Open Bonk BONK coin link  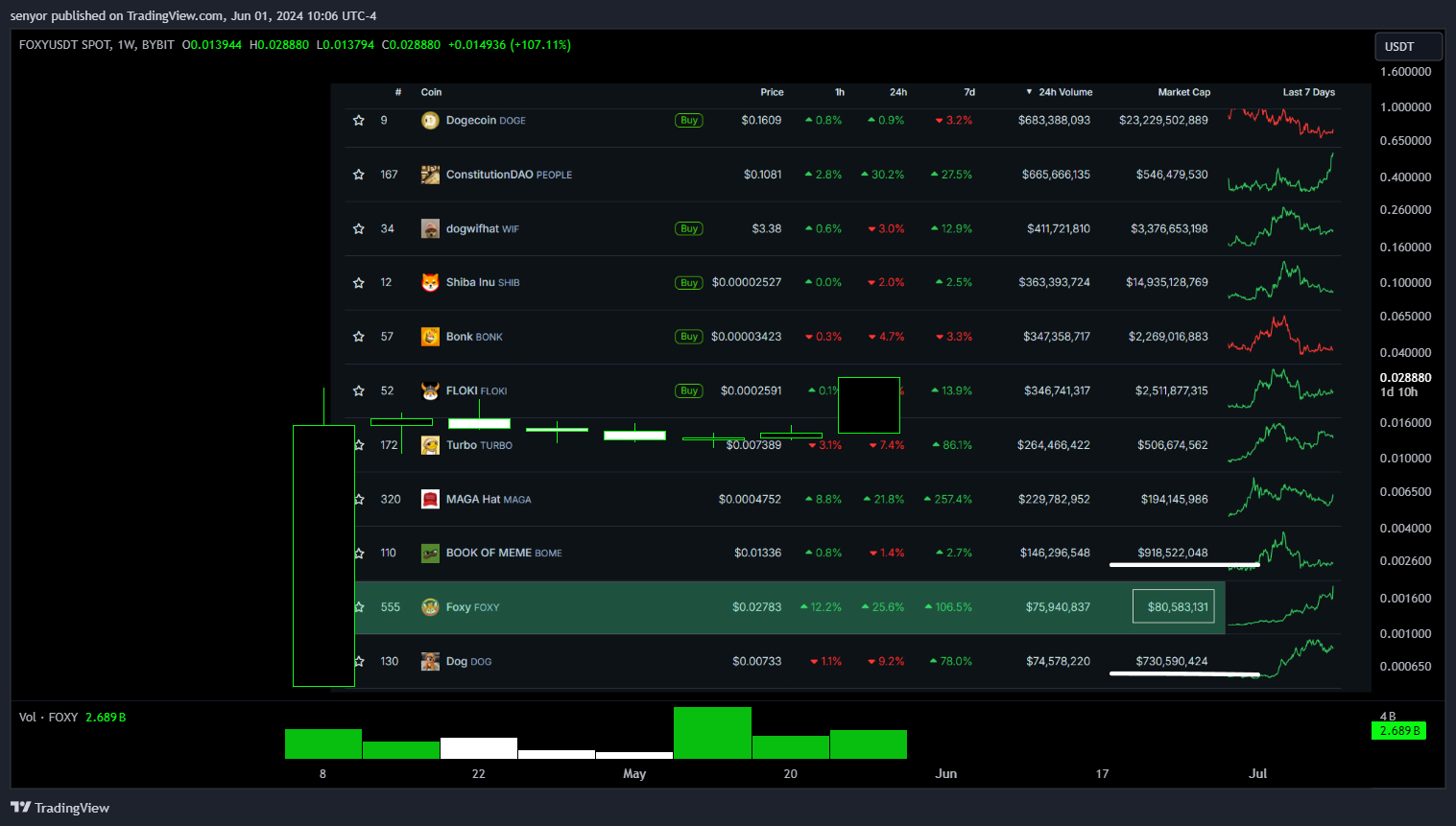tap(474, 337)
